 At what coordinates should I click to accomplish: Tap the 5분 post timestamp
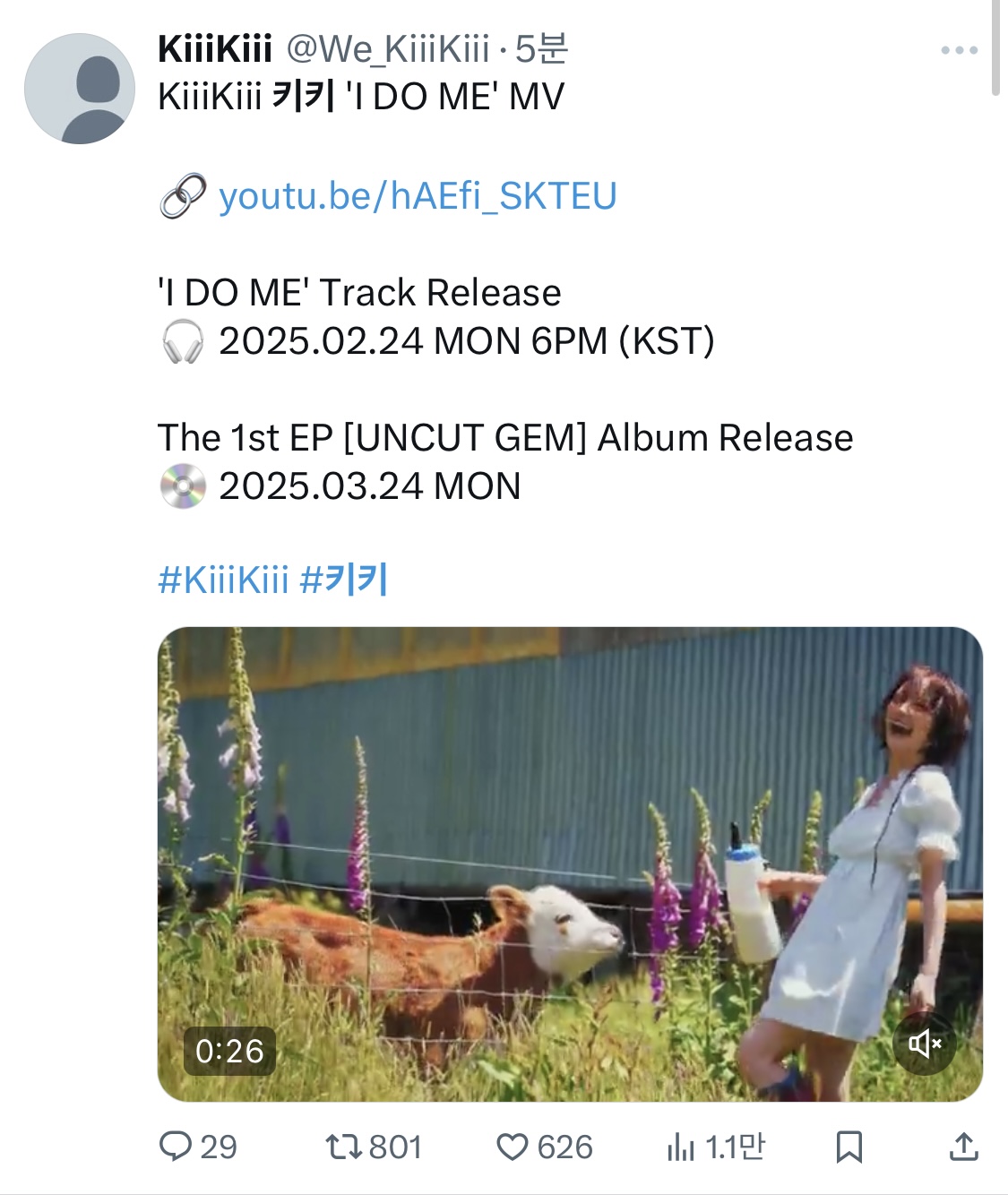click(541, 49)
